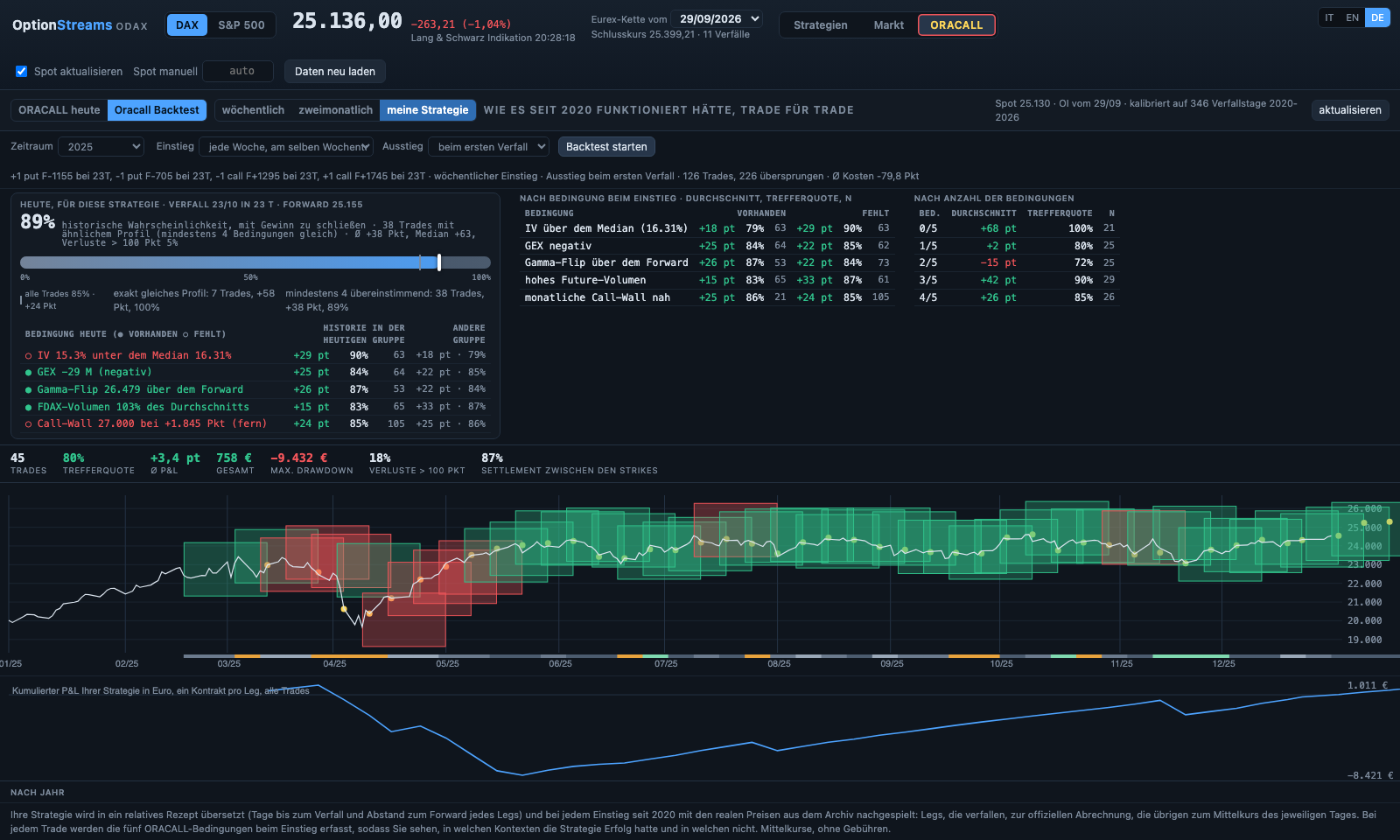Select English language EN
This screenshot has height=840, width=1400.
coord(1352,17)
